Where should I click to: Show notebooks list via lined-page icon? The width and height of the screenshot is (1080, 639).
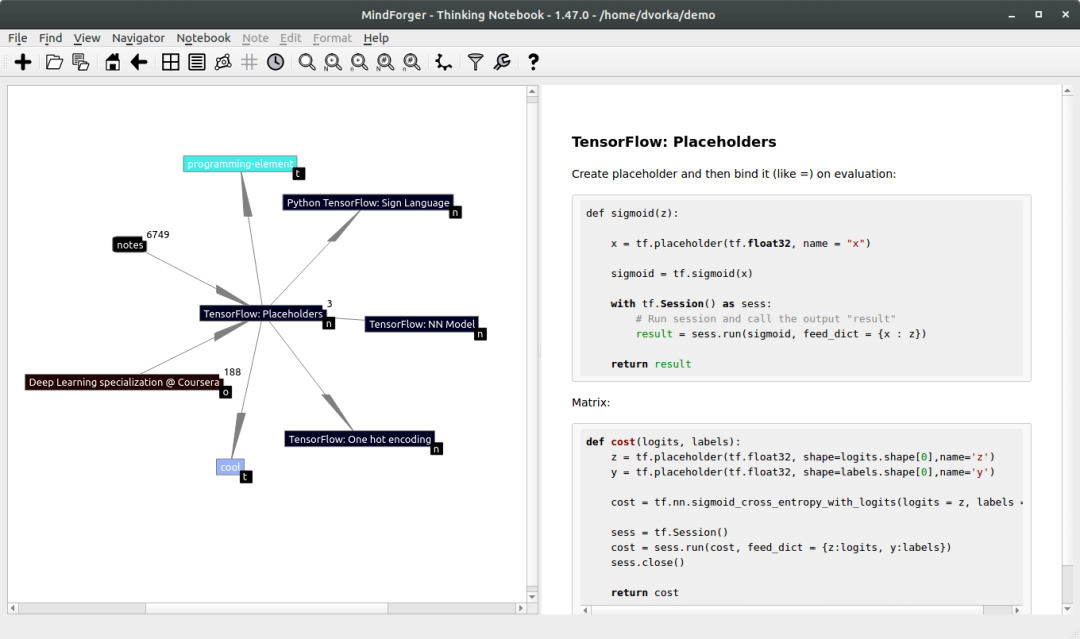pos(197,62)
